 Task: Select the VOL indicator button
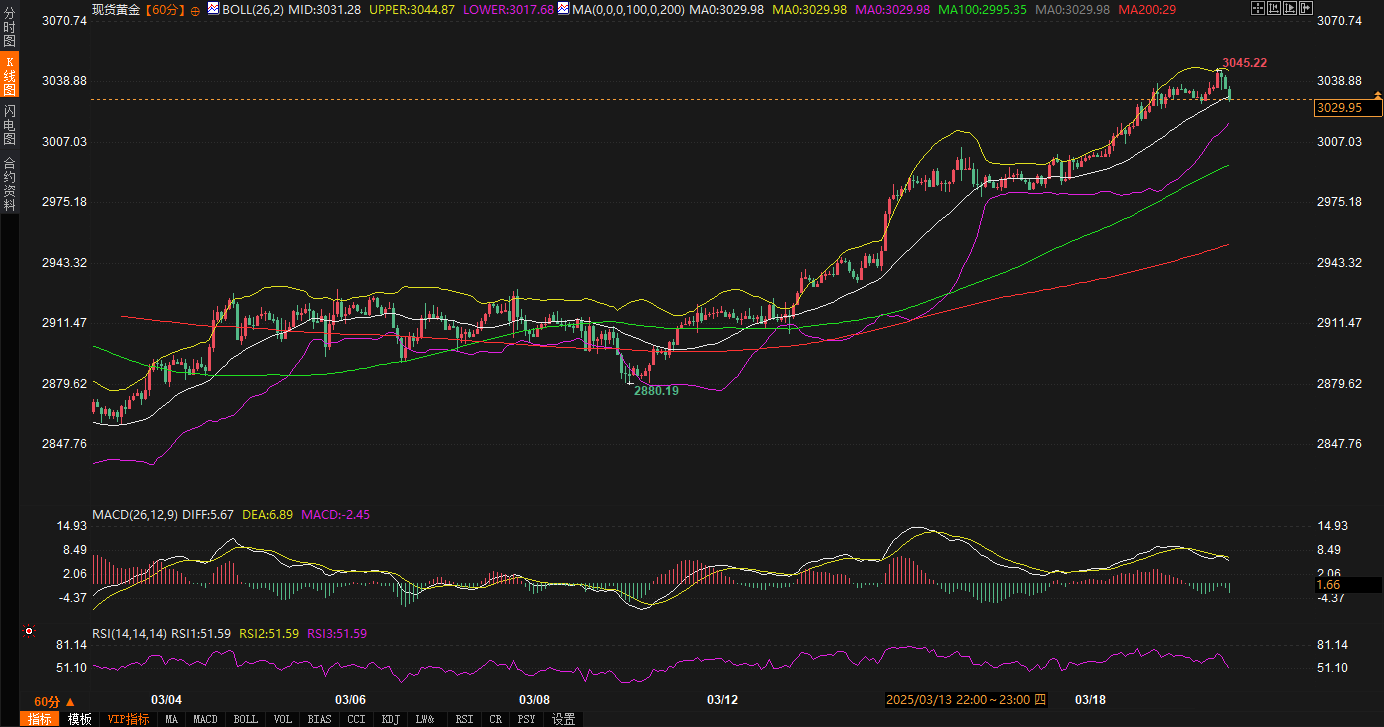pos(283,719)
